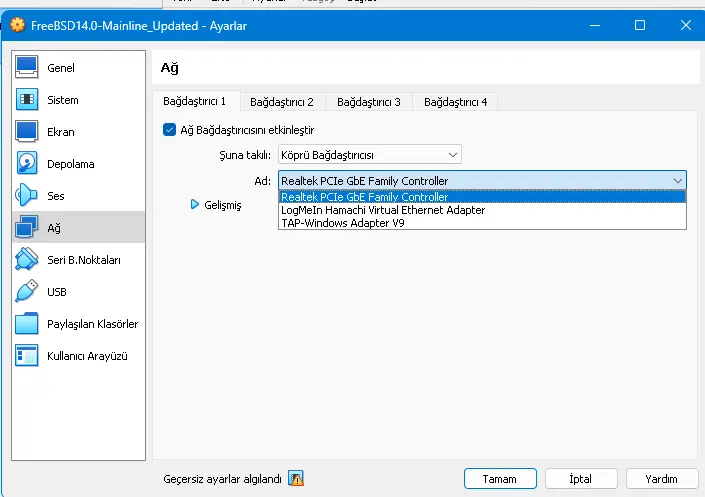Image resolution: width=705 pixels, height=497 pixels.
Task: Click the invalid settings warning icon
Action: [x=296, y=479]
